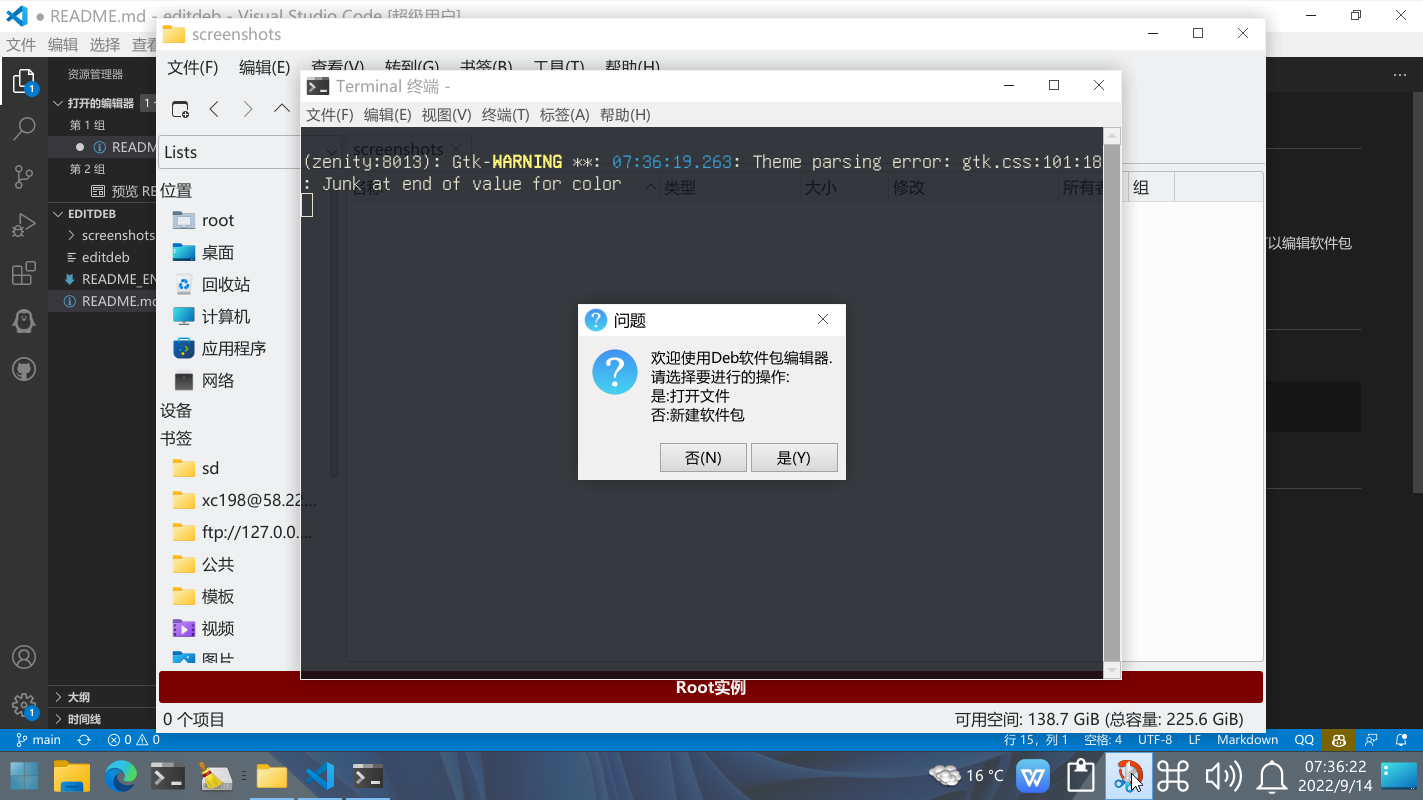Open the volume control in system tray
The image size is (1423, 800).
[1224, 776]
